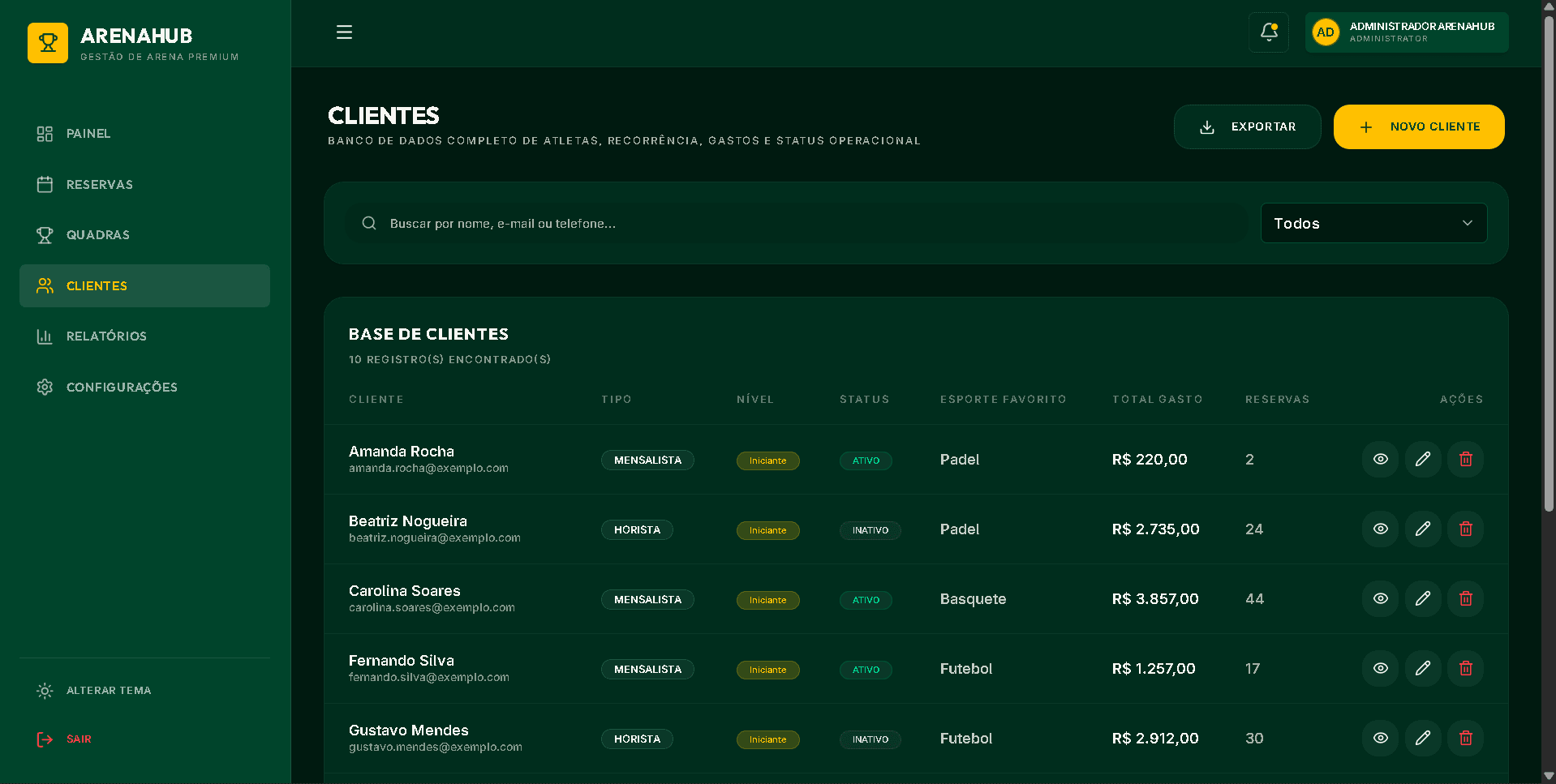
Task: Select Clientes in the sidebar
Action: click(144, 286)
